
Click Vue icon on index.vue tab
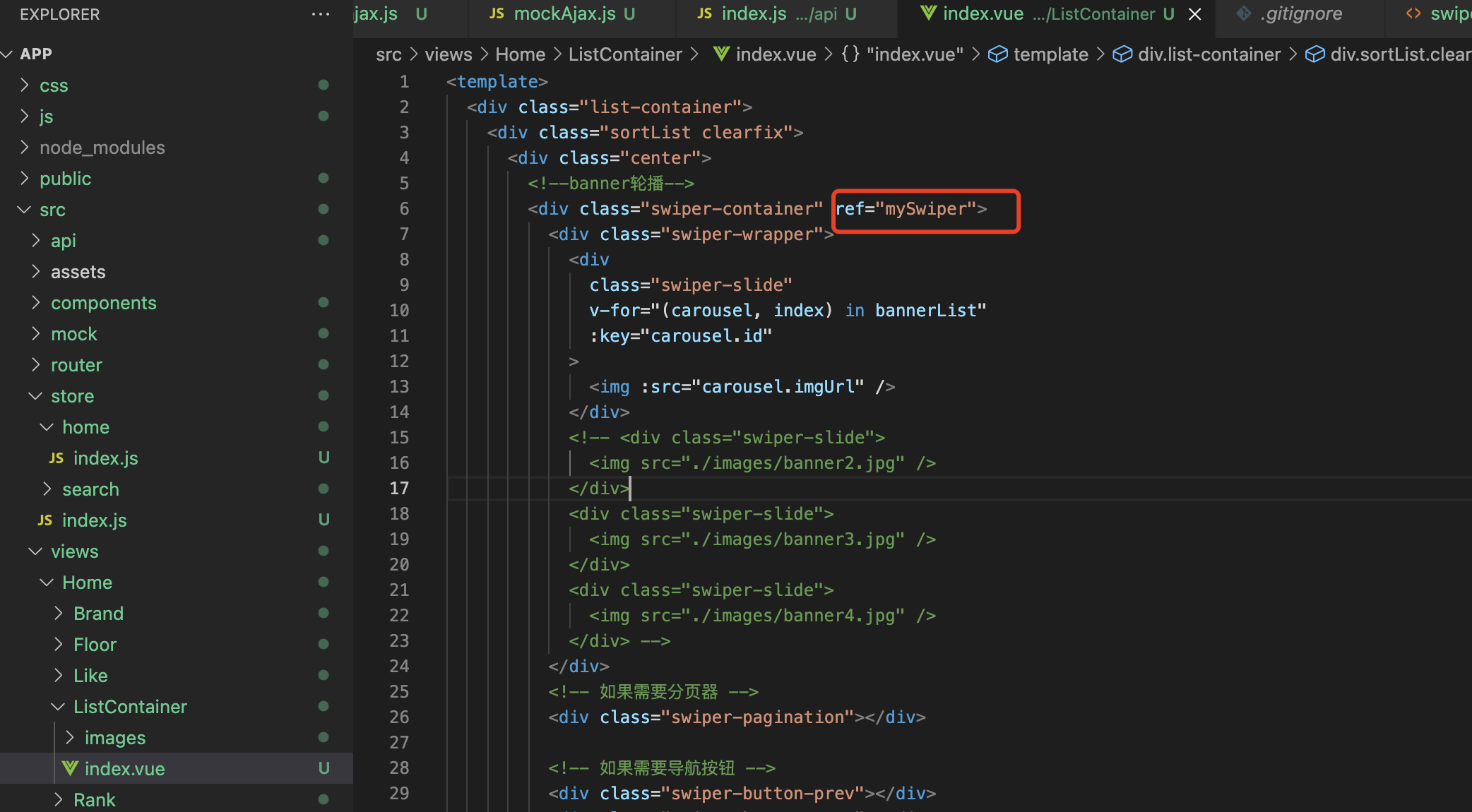[x=928, y=13]
